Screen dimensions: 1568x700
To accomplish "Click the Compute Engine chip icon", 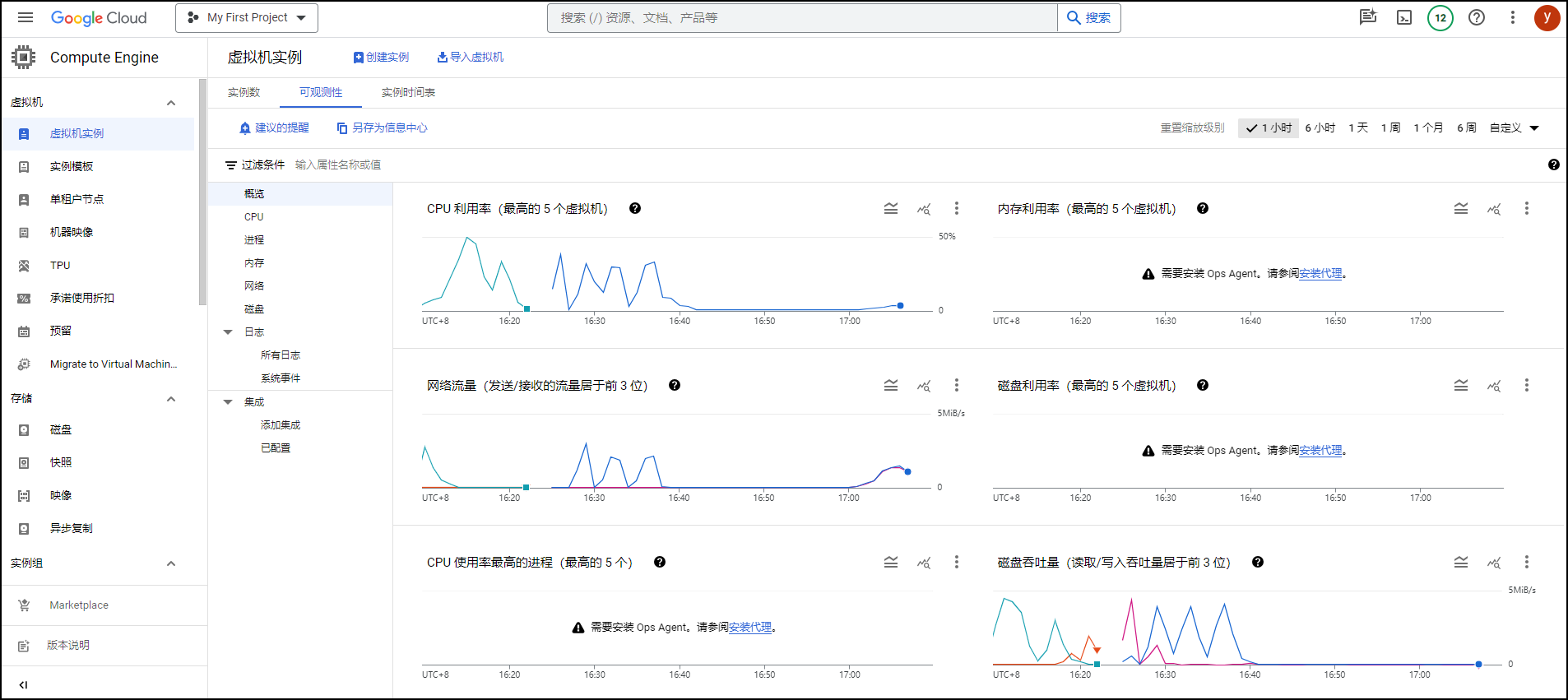I will [x=24, y=57].
